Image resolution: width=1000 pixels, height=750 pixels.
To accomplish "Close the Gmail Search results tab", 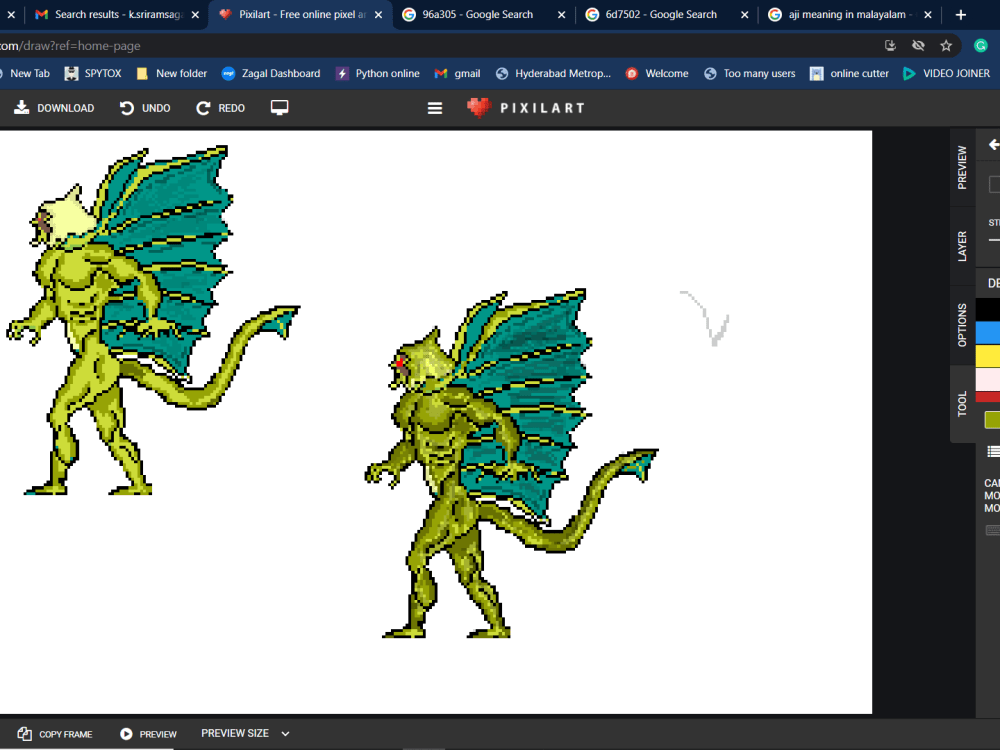I will point(195,14).
